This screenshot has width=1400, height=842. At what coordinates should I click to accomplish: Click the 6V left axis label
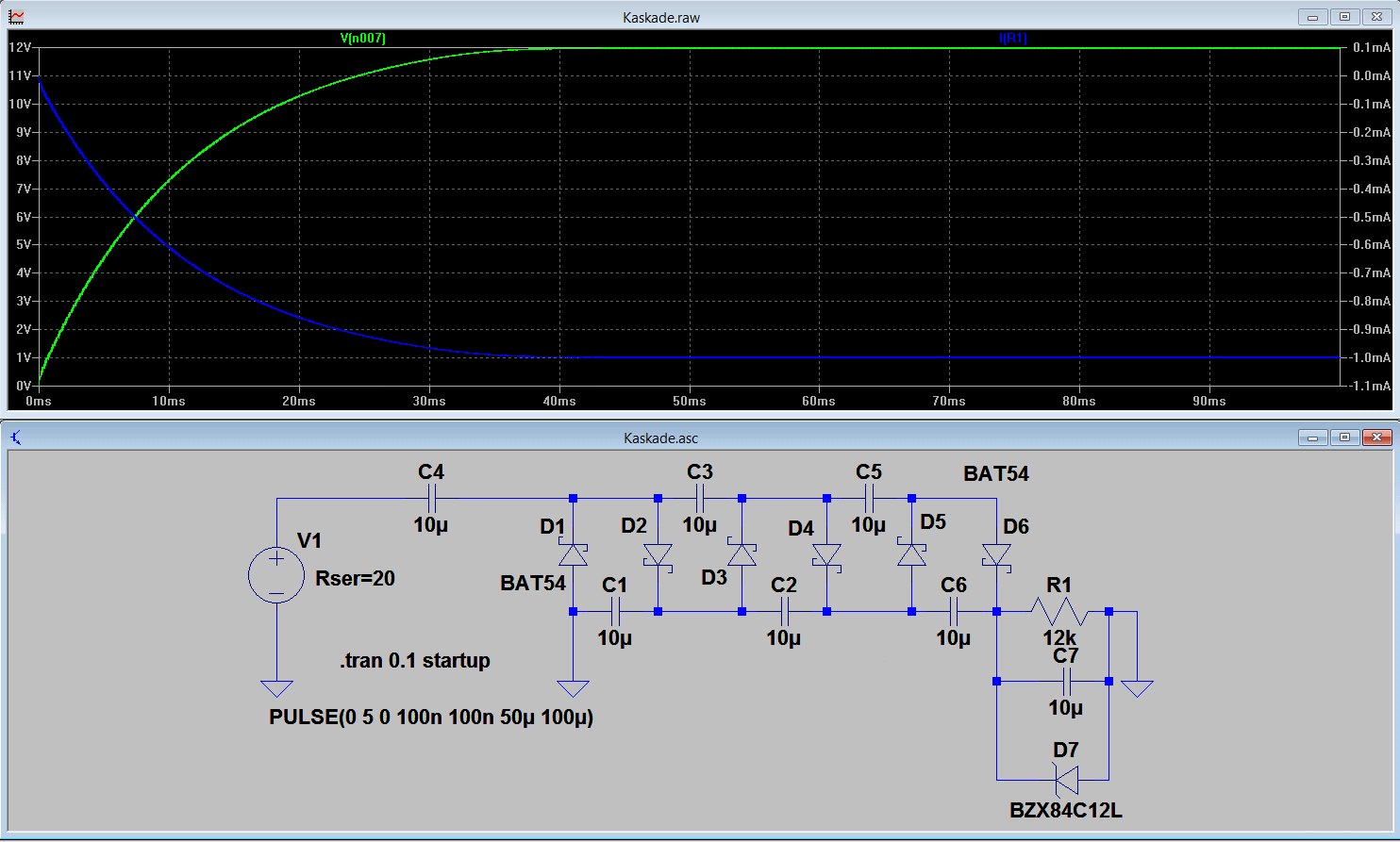coord(24,217)
